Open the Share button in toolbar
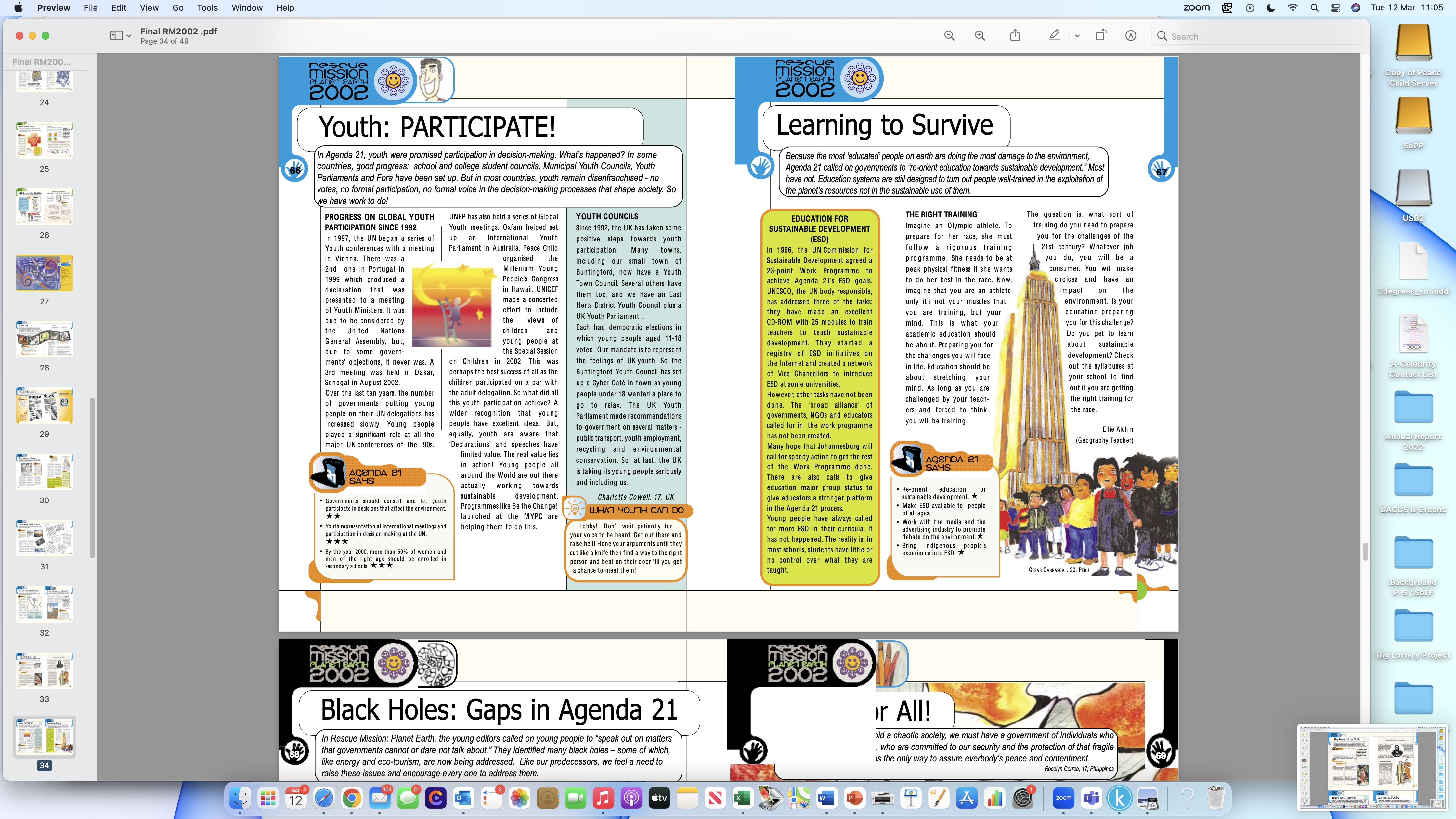Image resolution: width=1456 pixels, height=819 pixels. tap(1015, 36)
